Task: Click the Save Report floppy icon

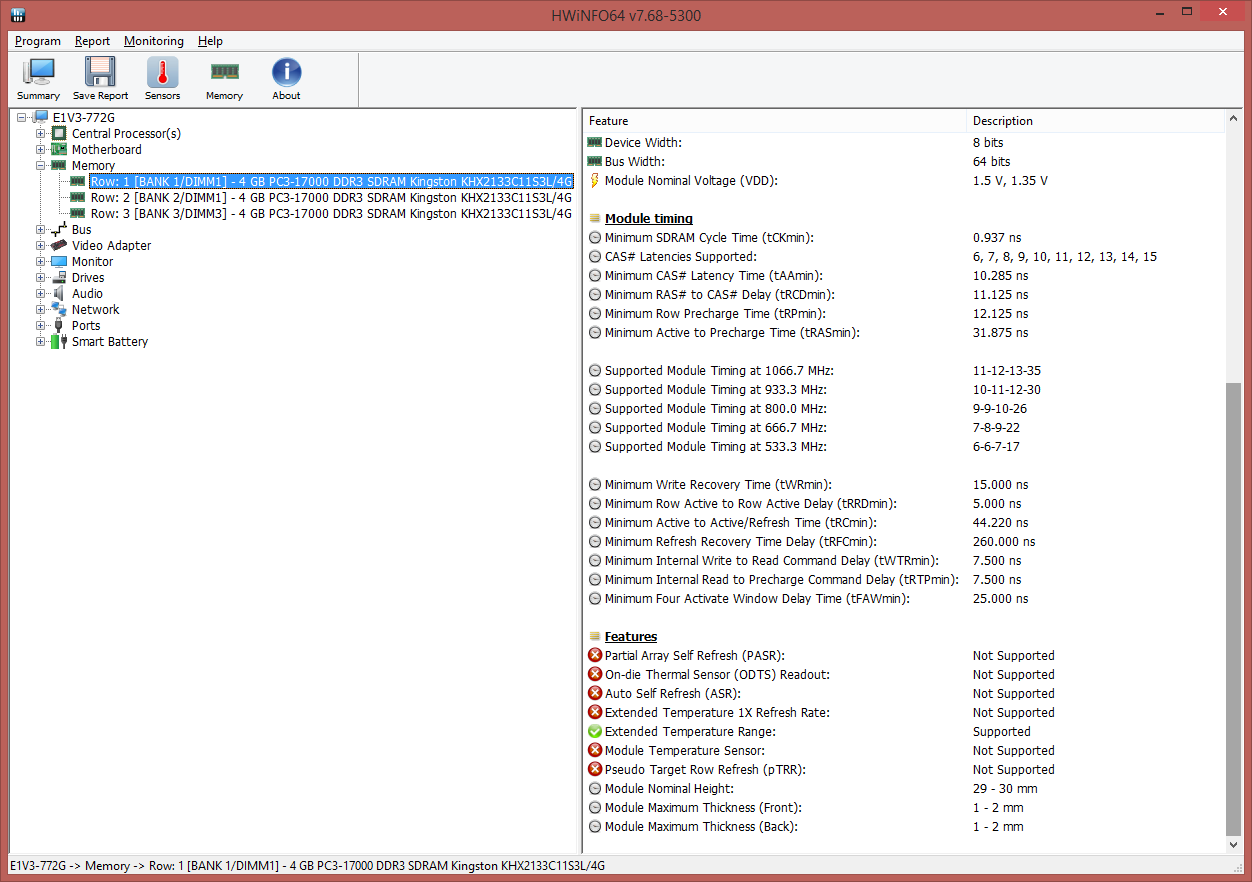Action: 100,72
